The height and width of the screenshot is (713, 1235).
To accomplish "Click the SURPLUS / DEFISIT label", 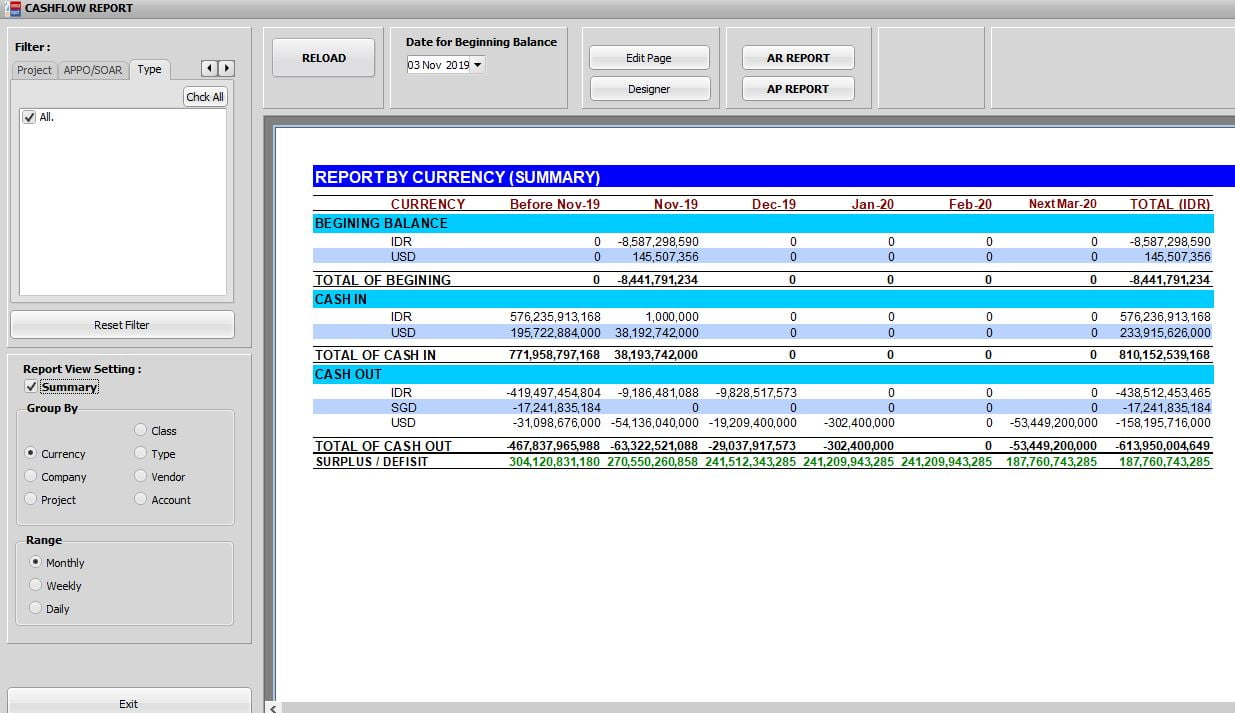I will click(x=372, y=462).
